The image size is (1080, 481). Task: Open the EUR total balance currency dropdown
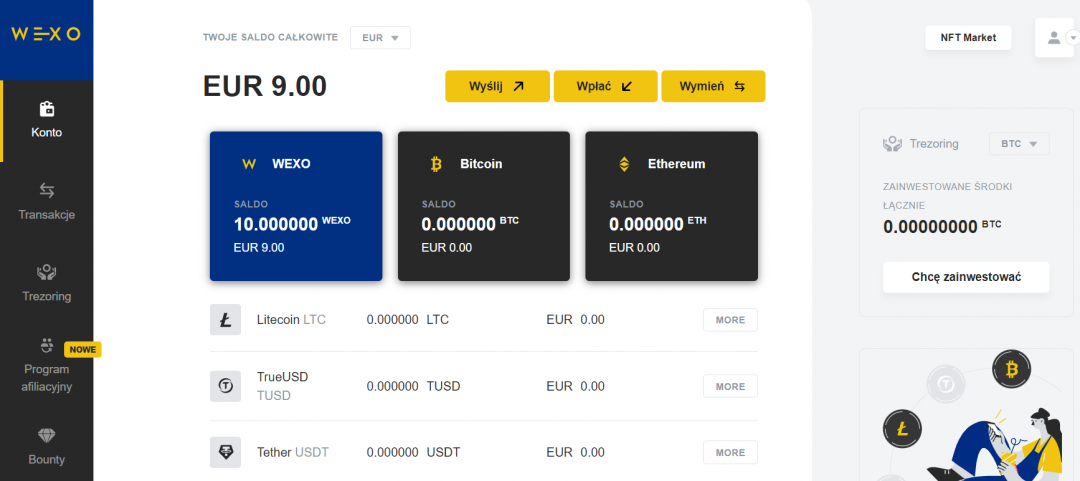click(x=380, y=38)
